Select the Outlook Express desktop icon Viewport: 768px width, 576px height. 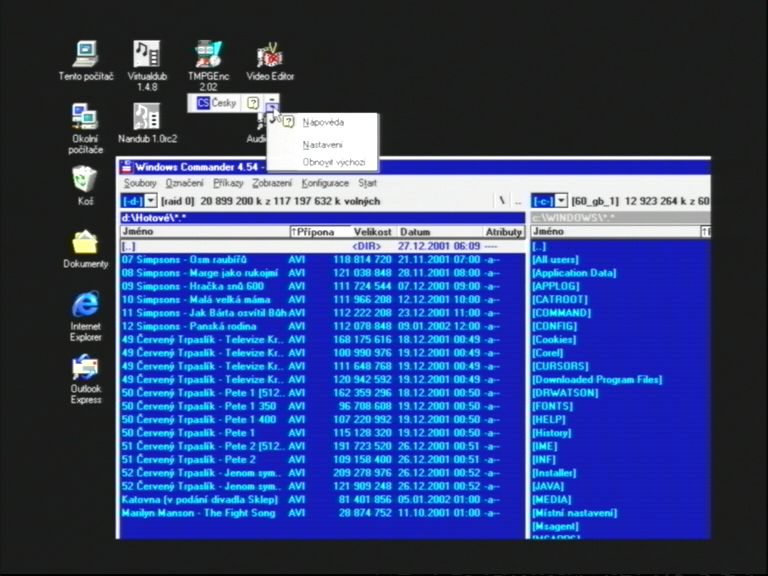click(85, 379)
